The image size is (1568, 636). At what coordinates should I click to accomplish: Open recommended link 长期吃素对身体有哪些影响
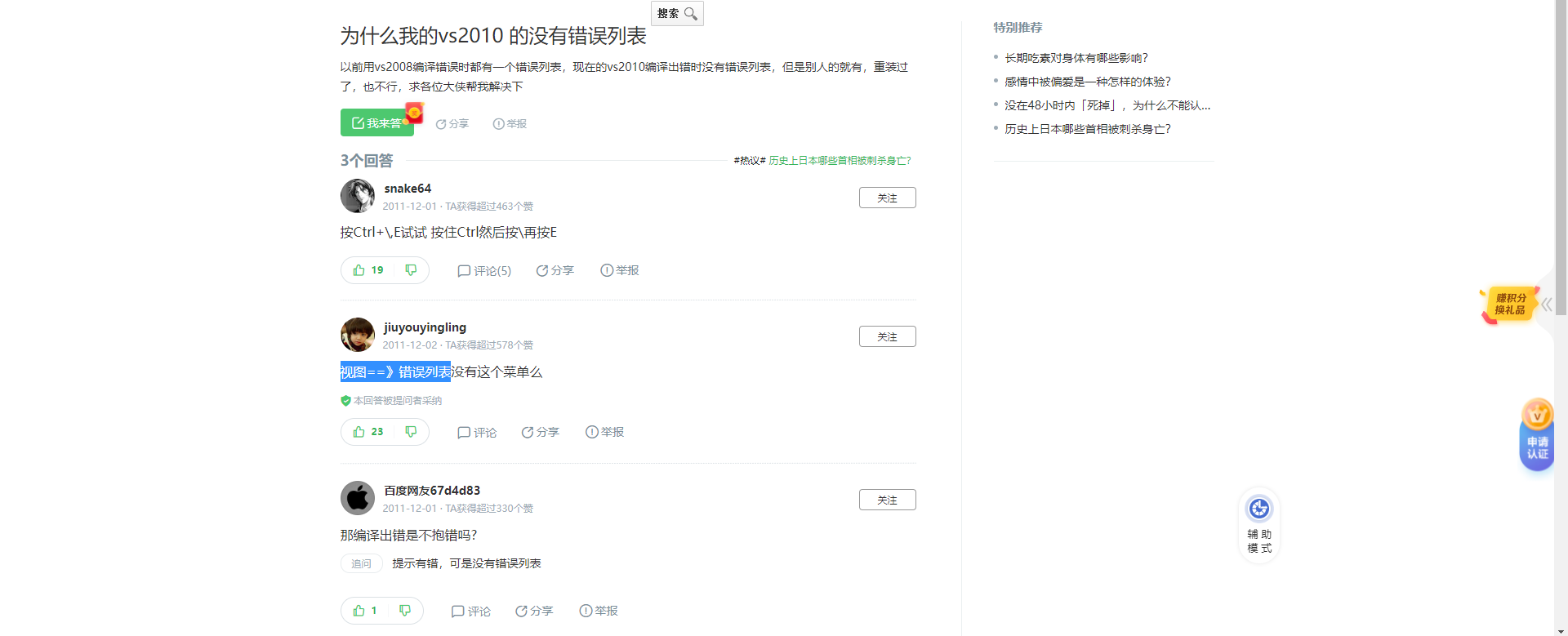coord(1076,58)
